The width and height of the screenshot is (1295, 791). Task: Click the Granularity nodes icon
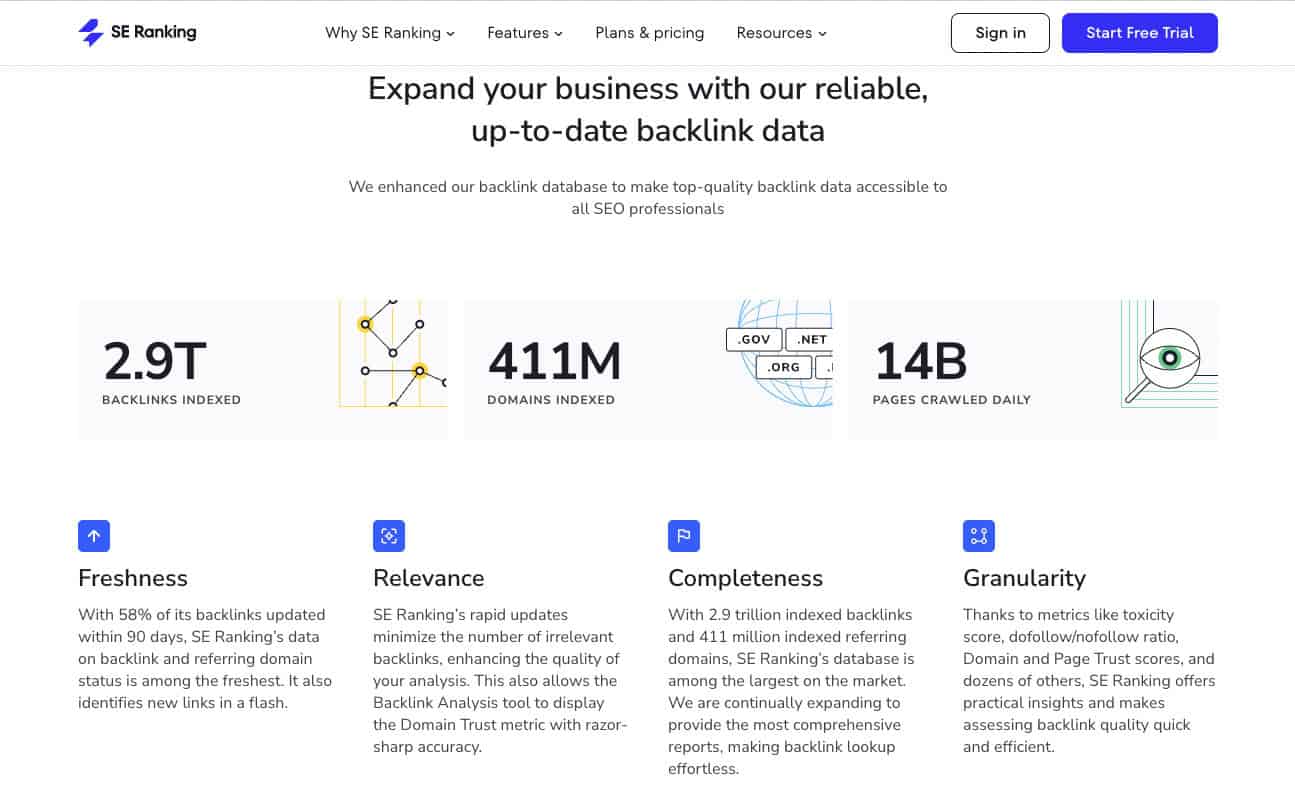979,536
